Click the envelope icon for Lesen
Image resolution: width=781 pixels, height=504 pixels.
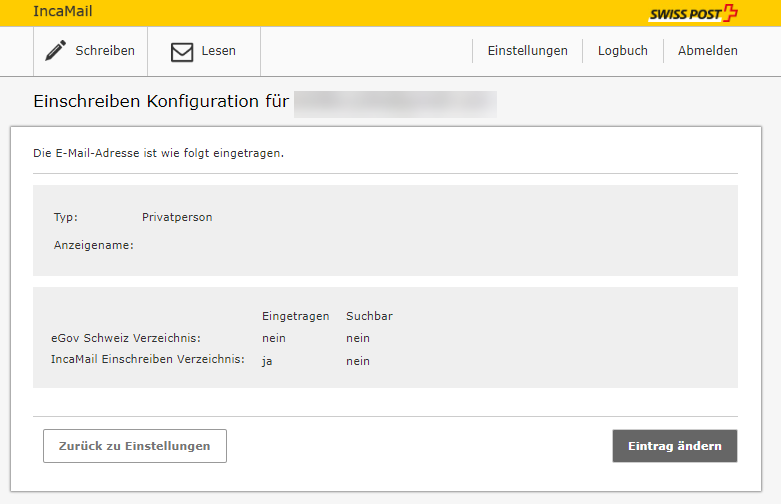[181, 52]
